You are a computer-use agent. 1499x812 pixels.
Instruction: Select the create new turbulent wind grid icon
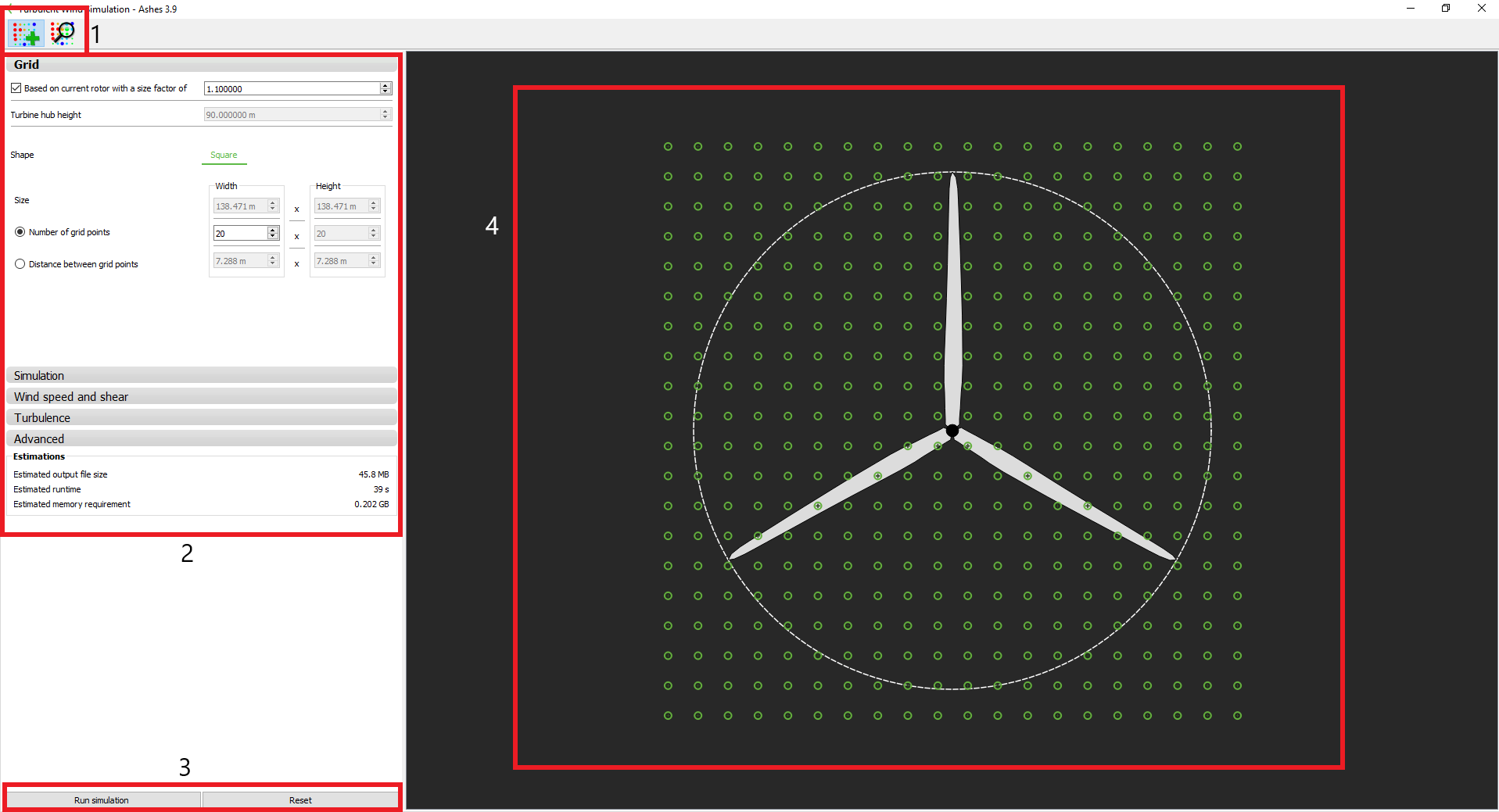(x=26, y=33)
